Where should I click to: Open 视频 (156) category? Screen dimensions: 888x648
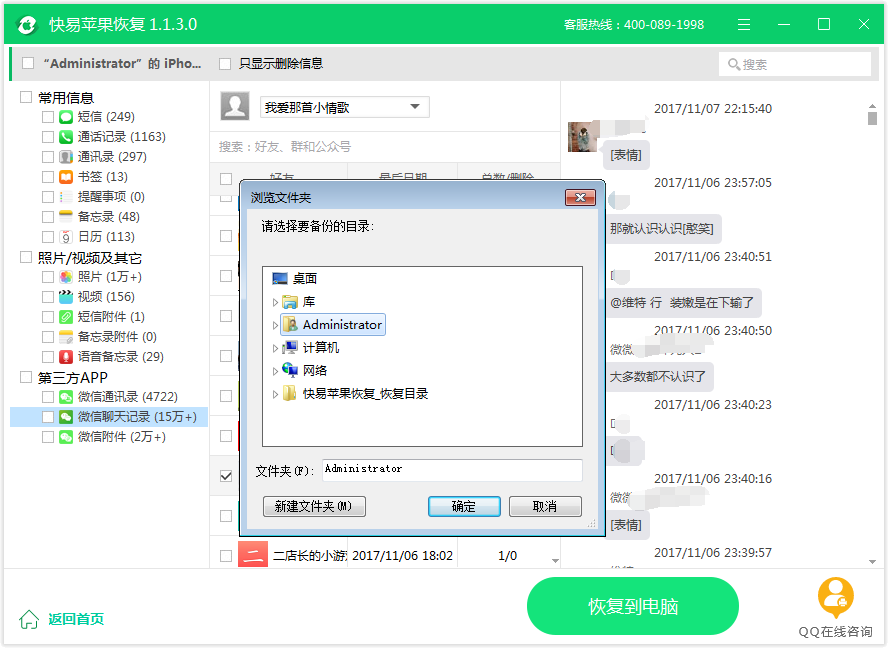(106, 297)
